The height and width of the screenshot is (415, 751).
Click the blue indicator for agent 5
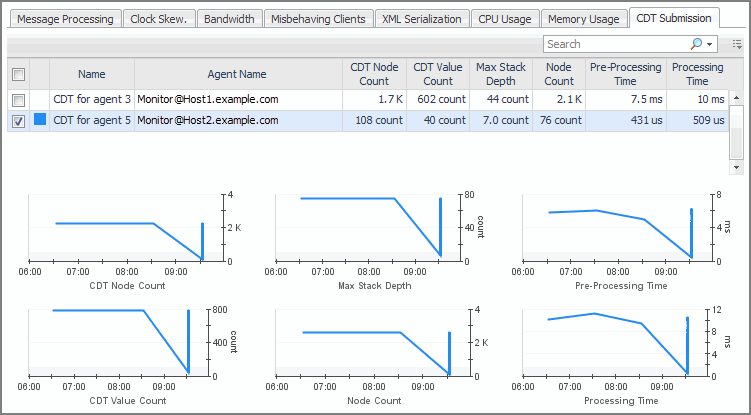[40, 120]
